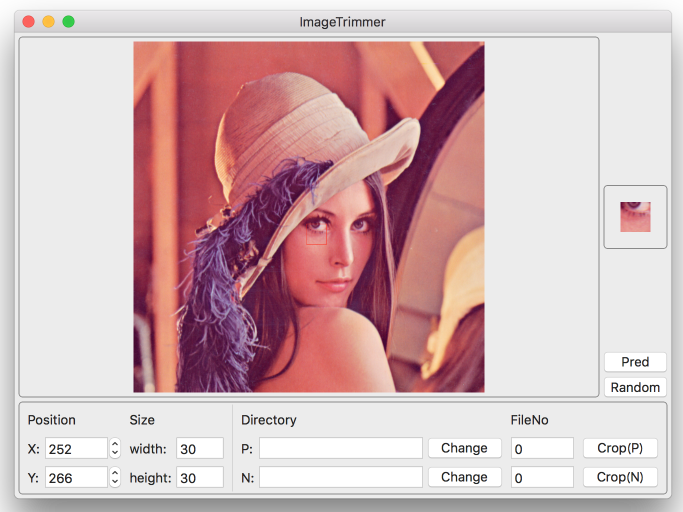
Task: Change the N directory
Action: tap(464, 477)
